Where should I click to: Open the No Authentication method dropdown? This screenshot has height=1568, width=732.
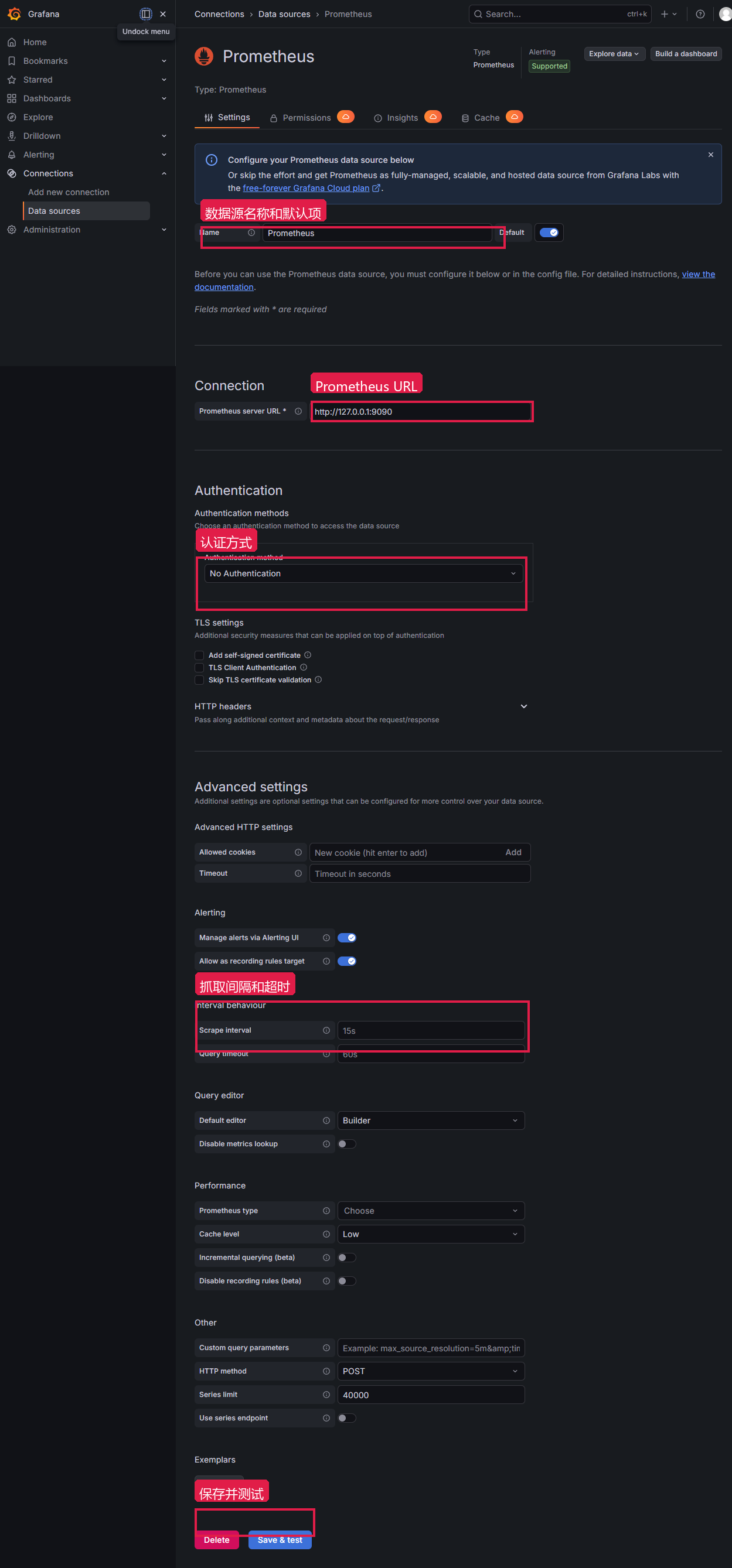[x=363, y=573]
